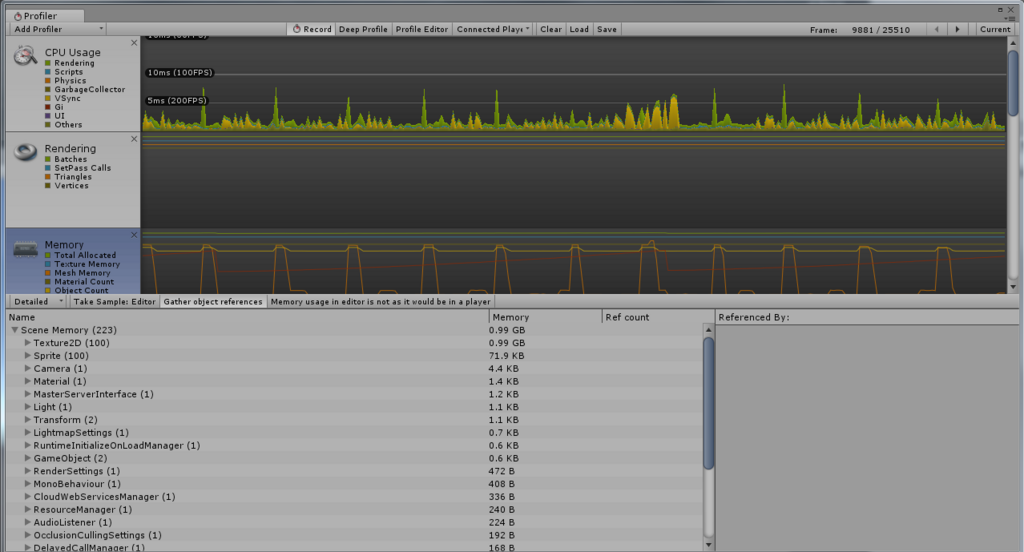Enable Profile Editor
The image size is (1024, 552).
[422, 29]
